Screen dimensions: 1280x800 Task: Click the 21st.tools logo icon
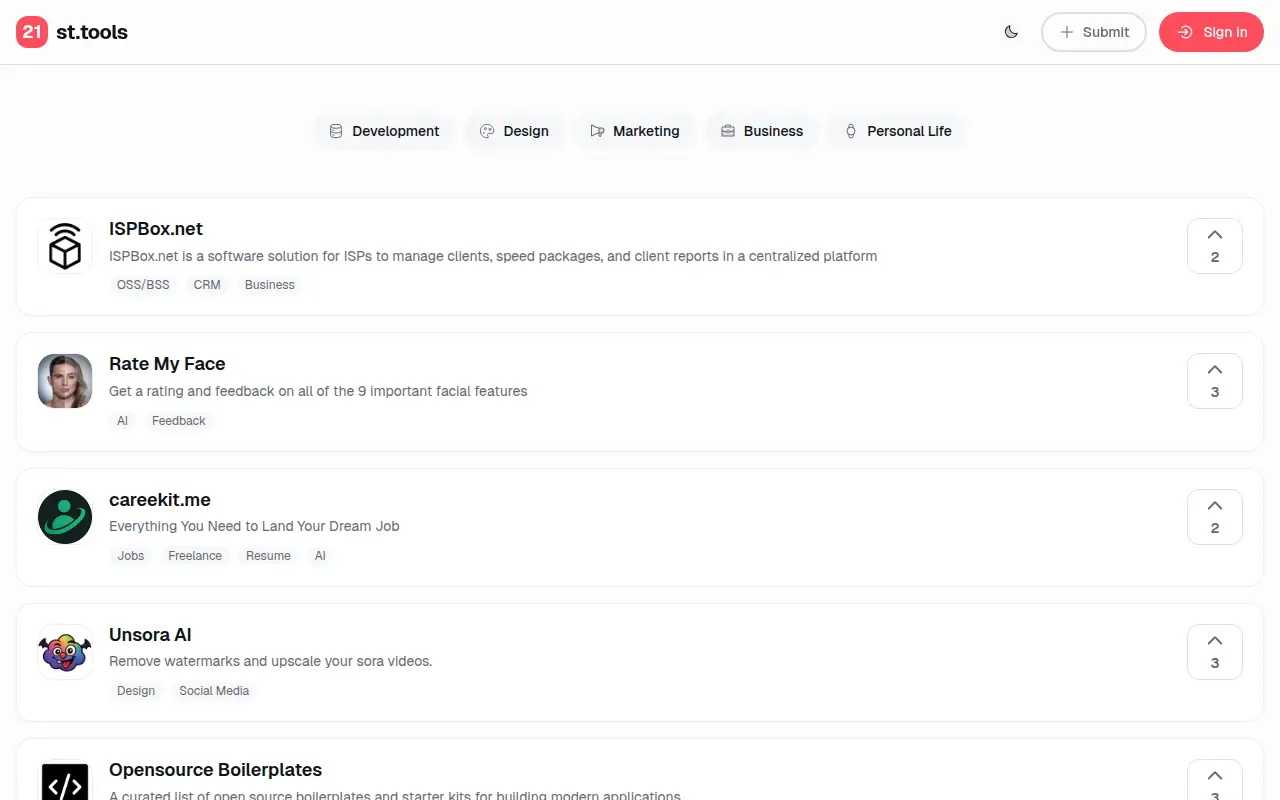point(32,32)
